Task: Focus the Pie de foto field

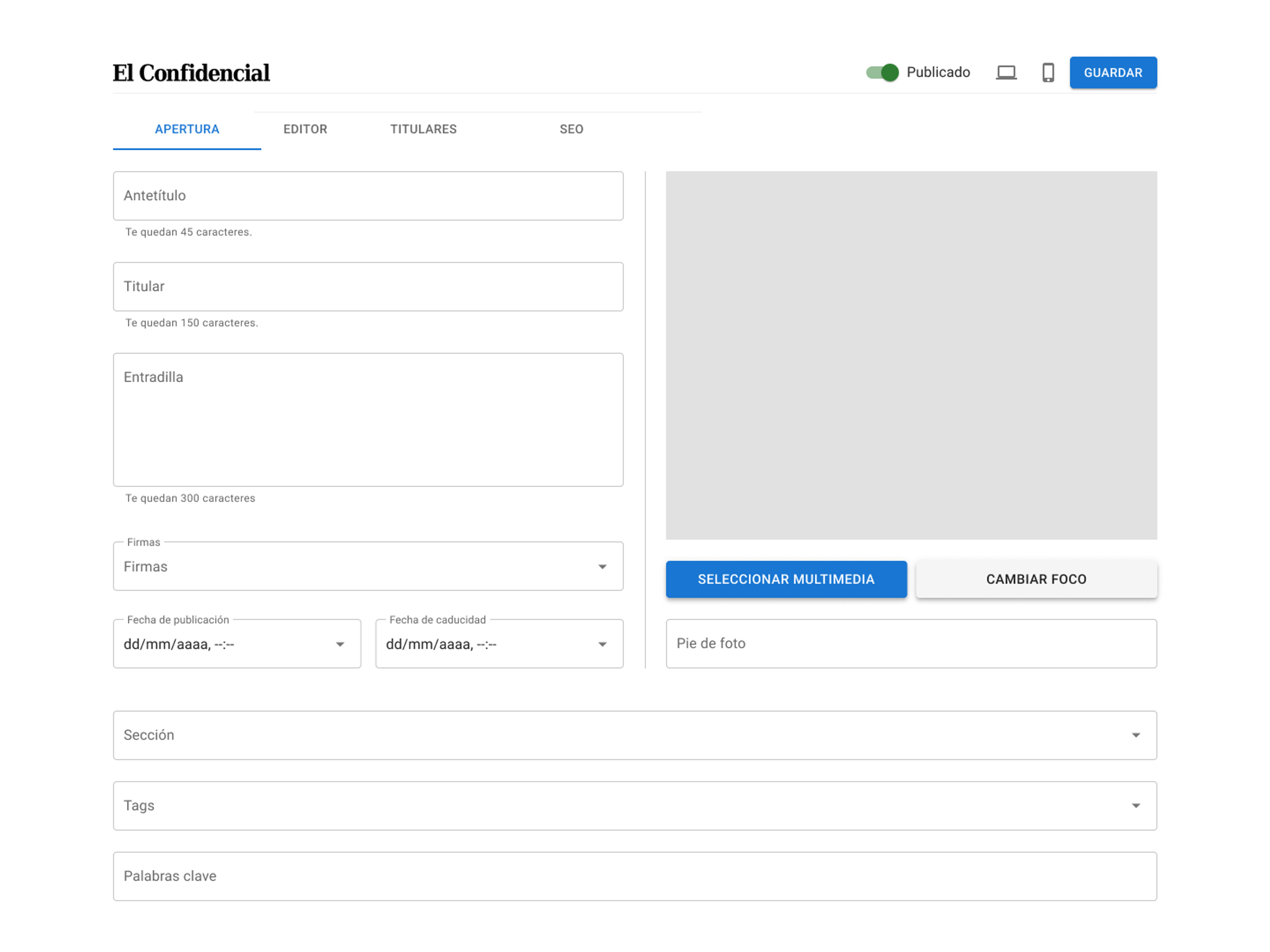Action: click(911, 644)
